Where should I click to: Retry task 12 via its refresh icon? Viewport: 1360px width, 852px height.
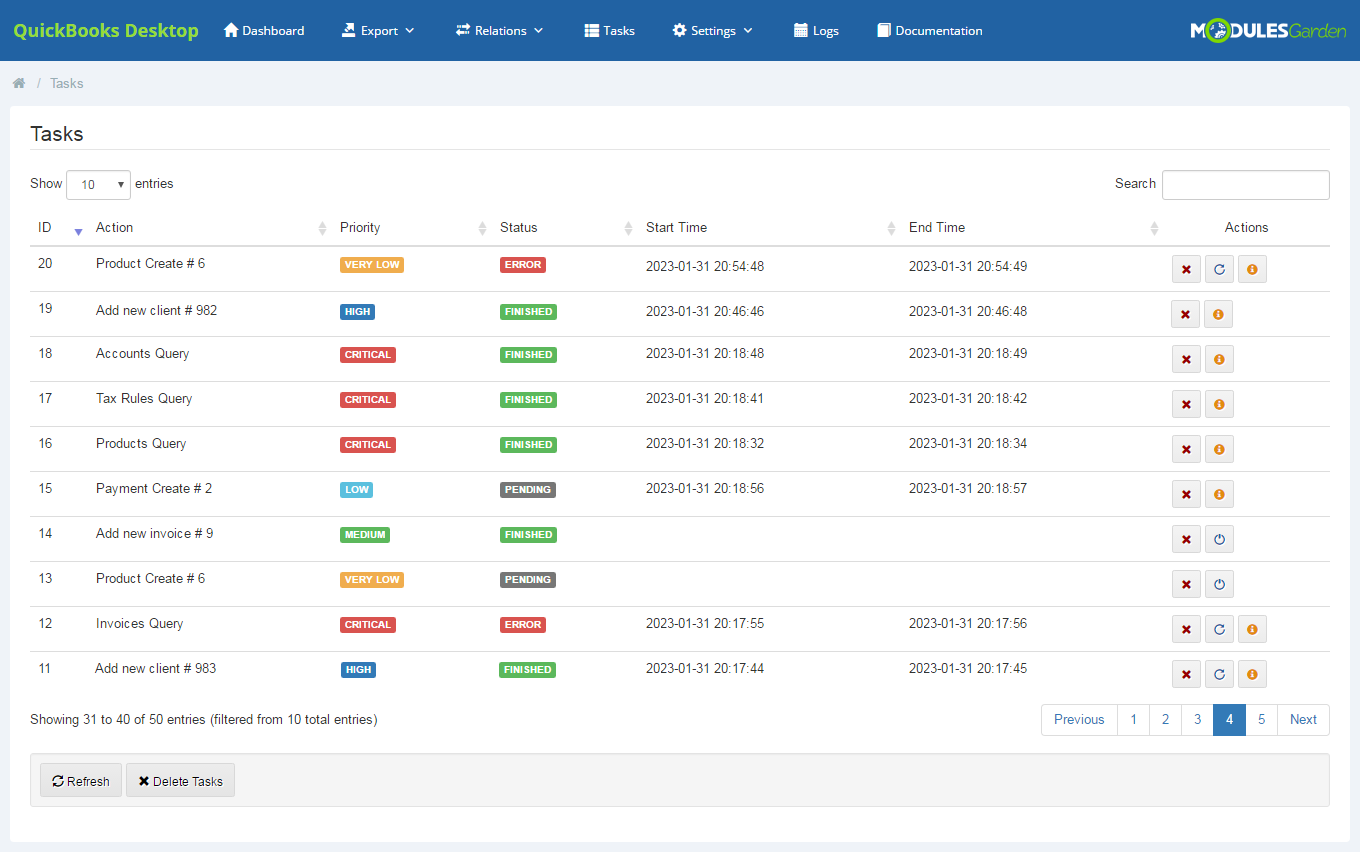pyautogui.click(x=1219, y=628)
